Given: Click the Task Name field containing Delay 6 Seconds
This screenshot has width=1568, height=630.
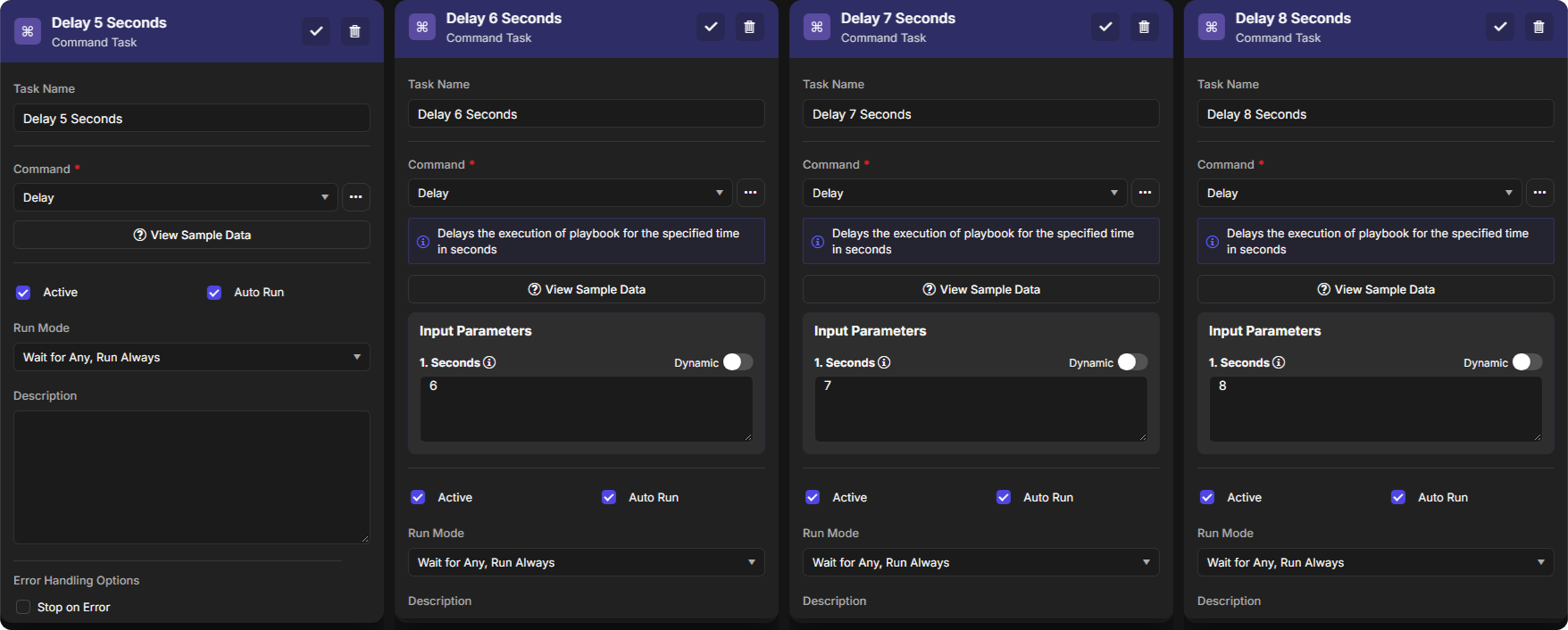Looking at the screenshot, I should [x=587, y=114].
